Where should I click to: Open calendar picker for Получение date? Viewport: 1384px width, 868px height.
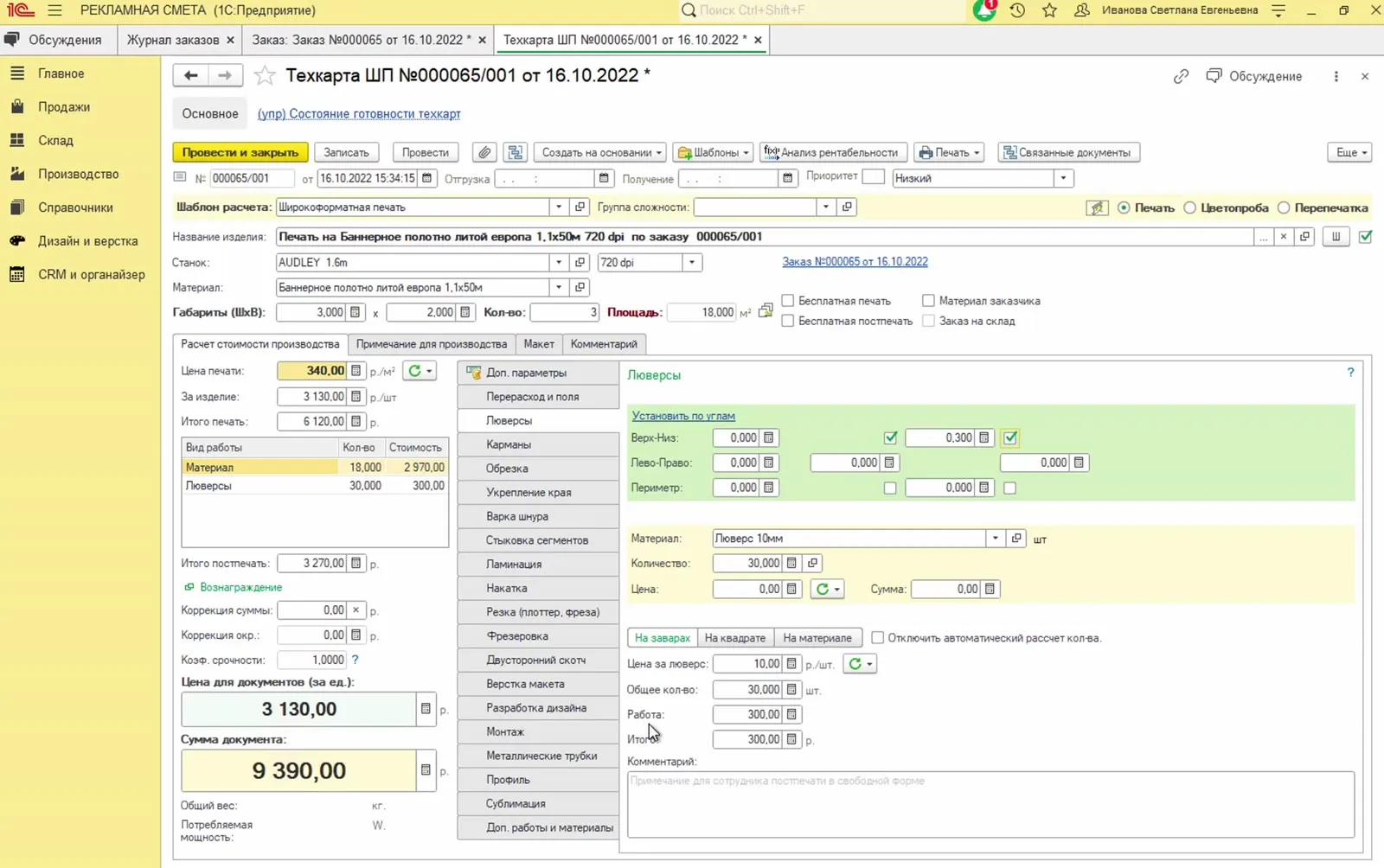point(787,178)
